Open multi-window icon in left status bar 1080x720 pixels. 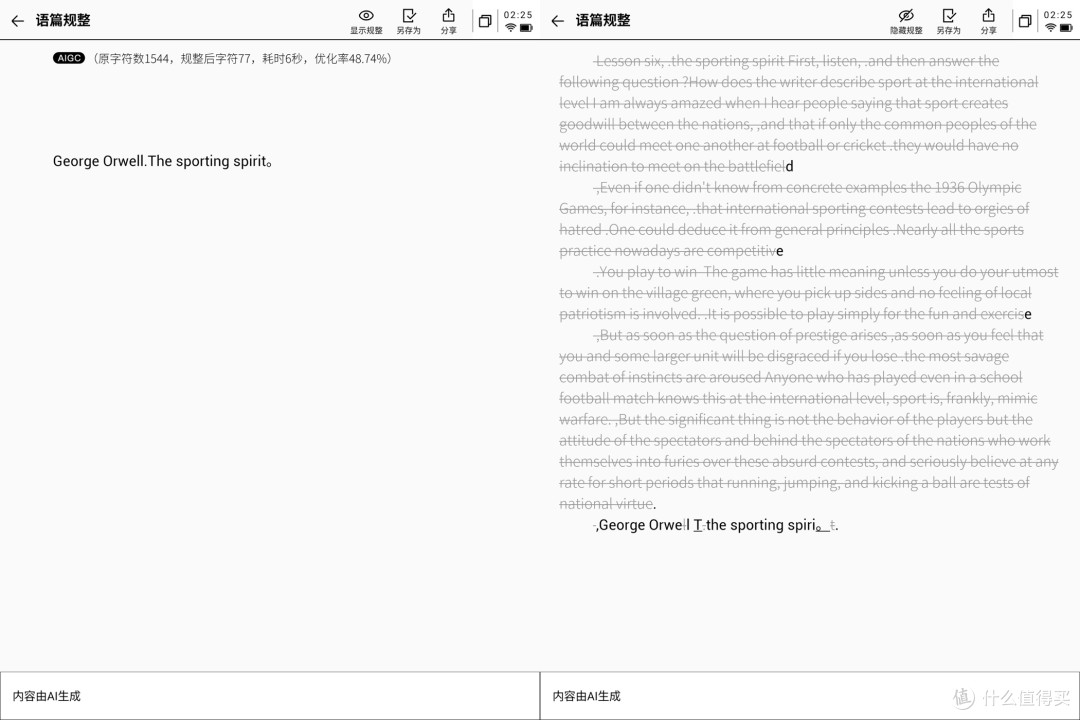tap(485, 21)
